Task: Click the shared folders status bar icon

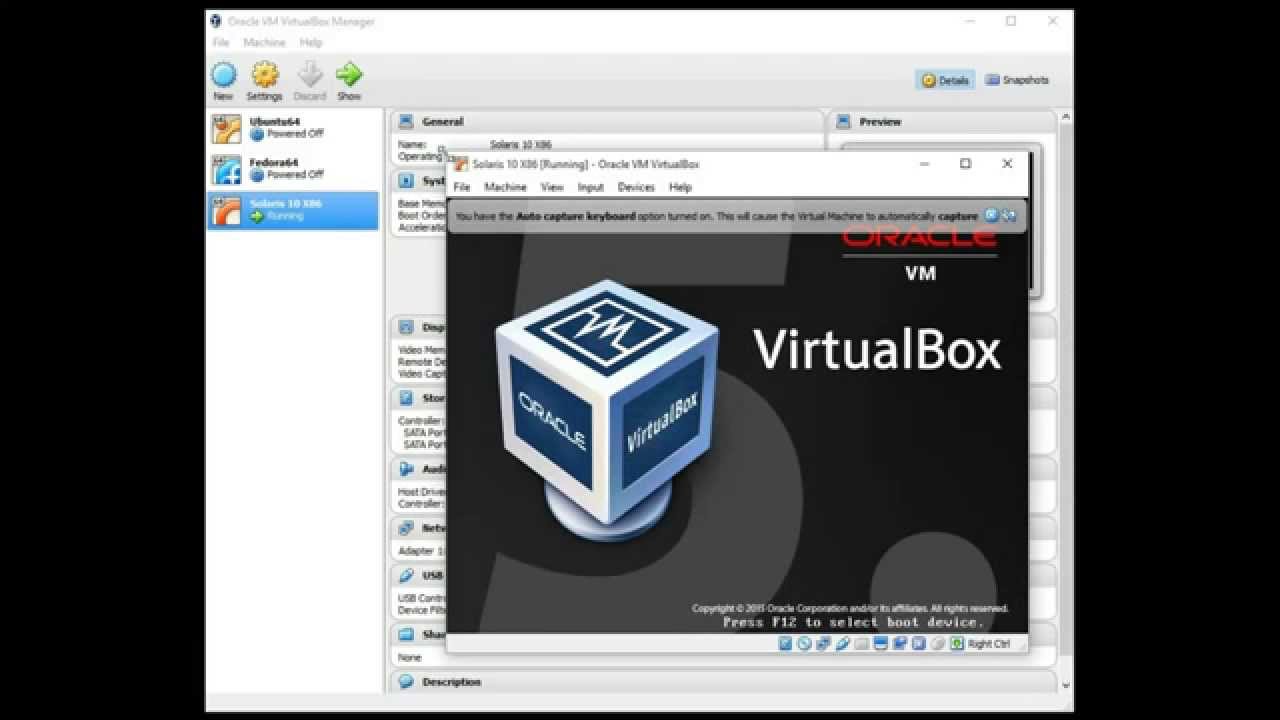Action: (860, 643)
